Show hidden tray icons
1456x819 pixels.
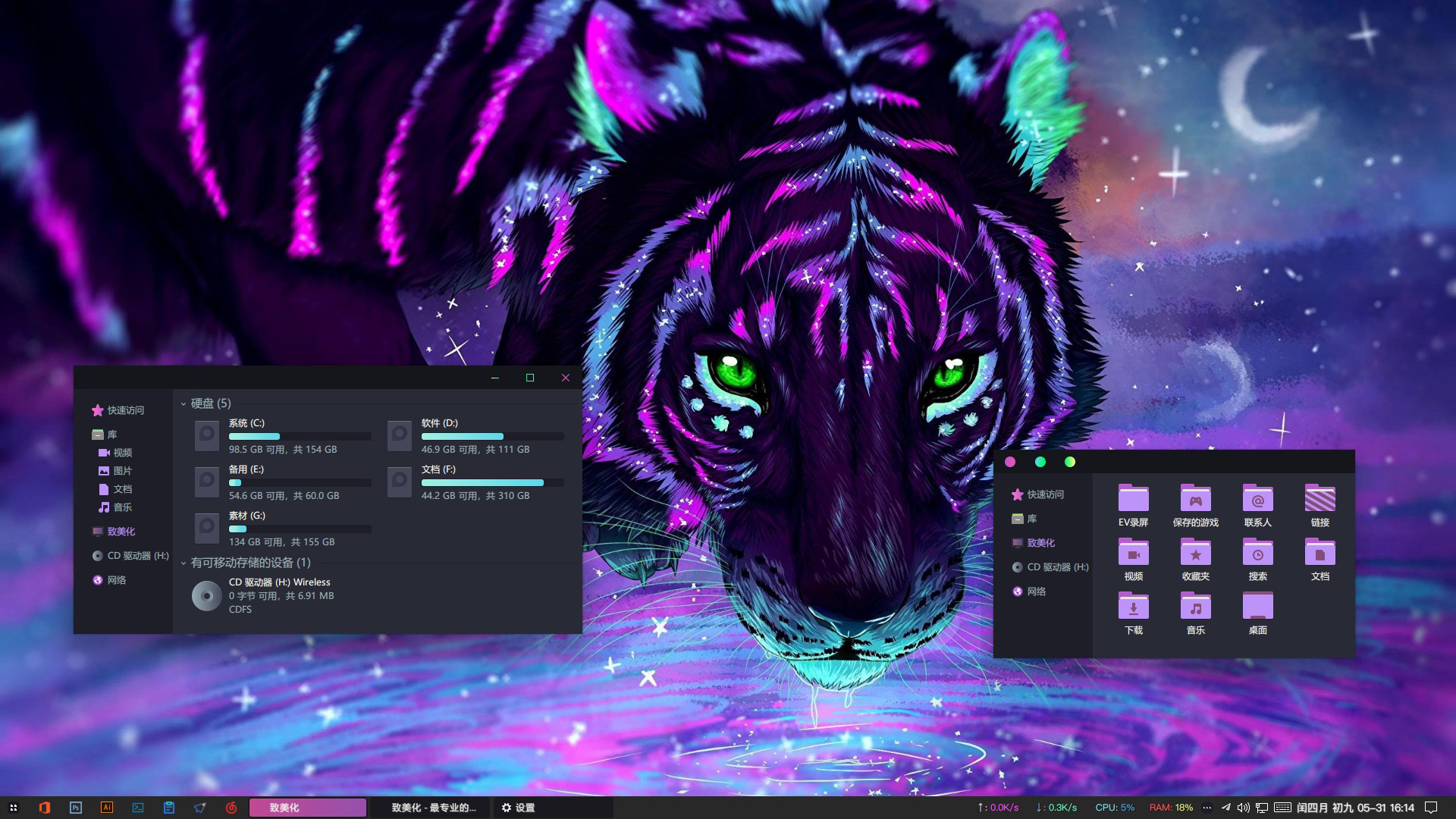coord(1207,808)
